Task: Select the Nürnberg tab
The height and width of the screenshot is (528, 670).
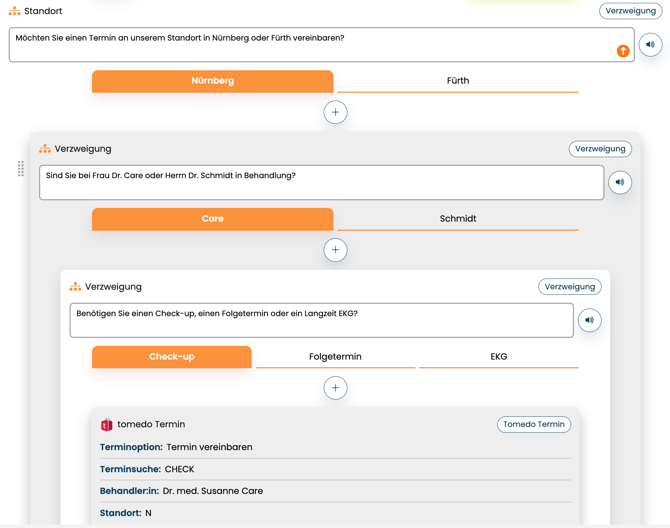Action: click(212, 81)
